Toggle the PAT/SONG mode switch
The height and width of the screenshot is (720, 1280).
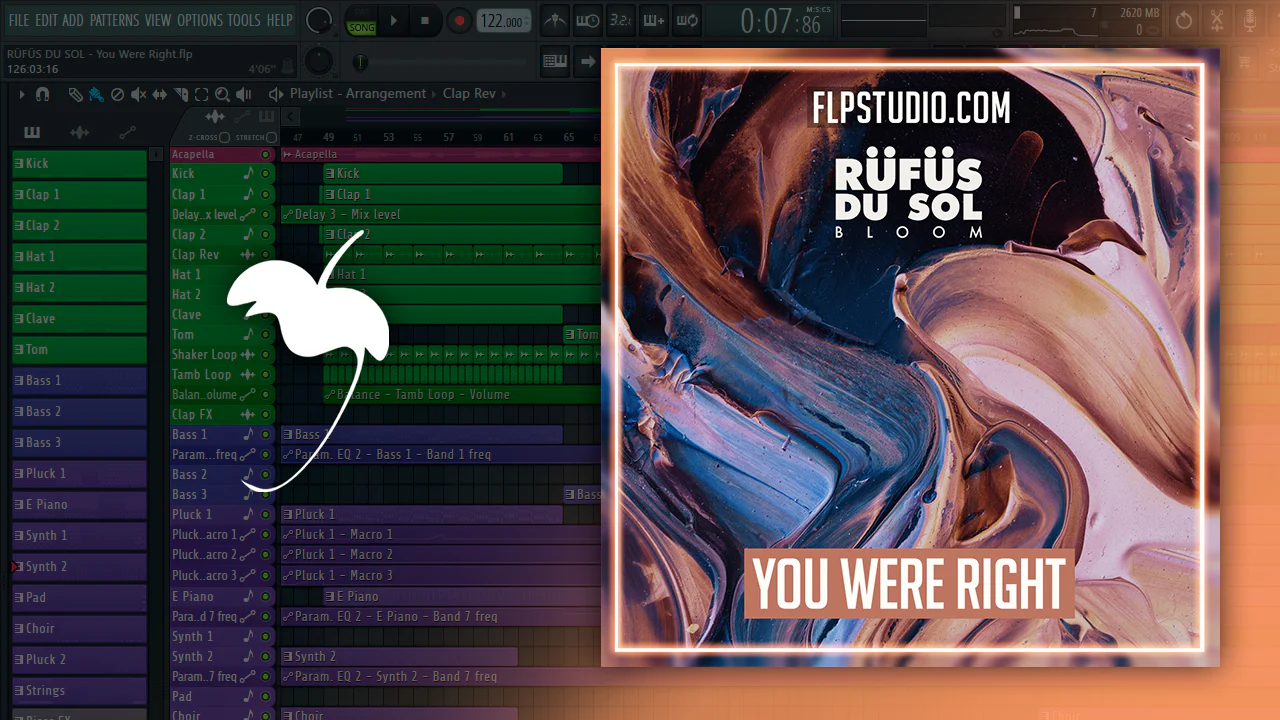[361, 21]
